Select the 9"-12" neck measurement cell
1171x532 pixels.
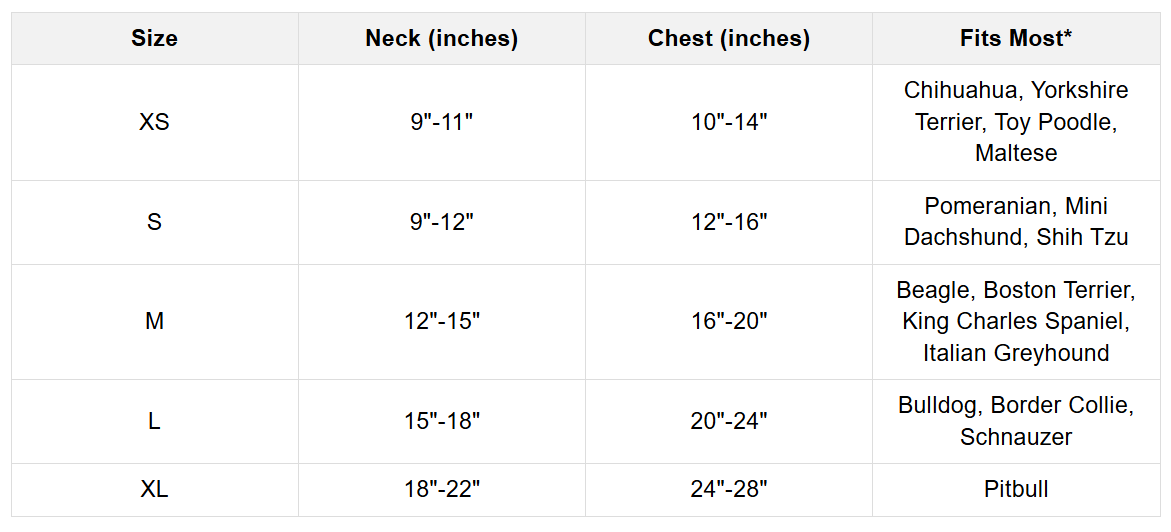(x=441, y=222)
